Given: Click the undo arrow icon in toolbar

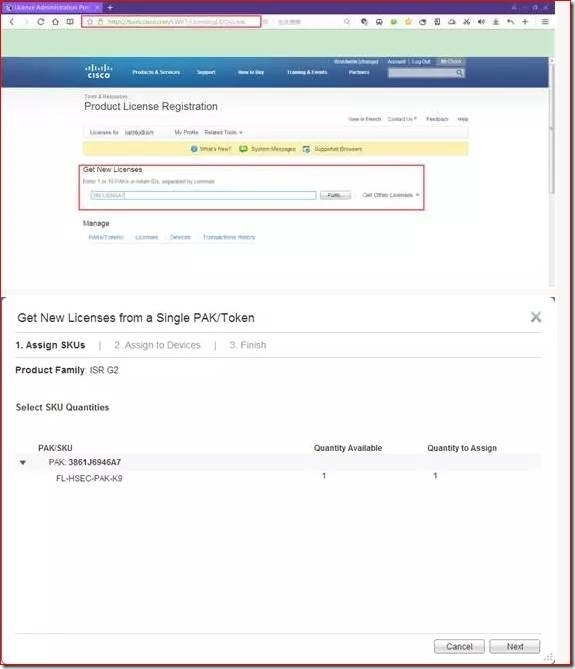Looking at the screenshot, I should [510, 21].
